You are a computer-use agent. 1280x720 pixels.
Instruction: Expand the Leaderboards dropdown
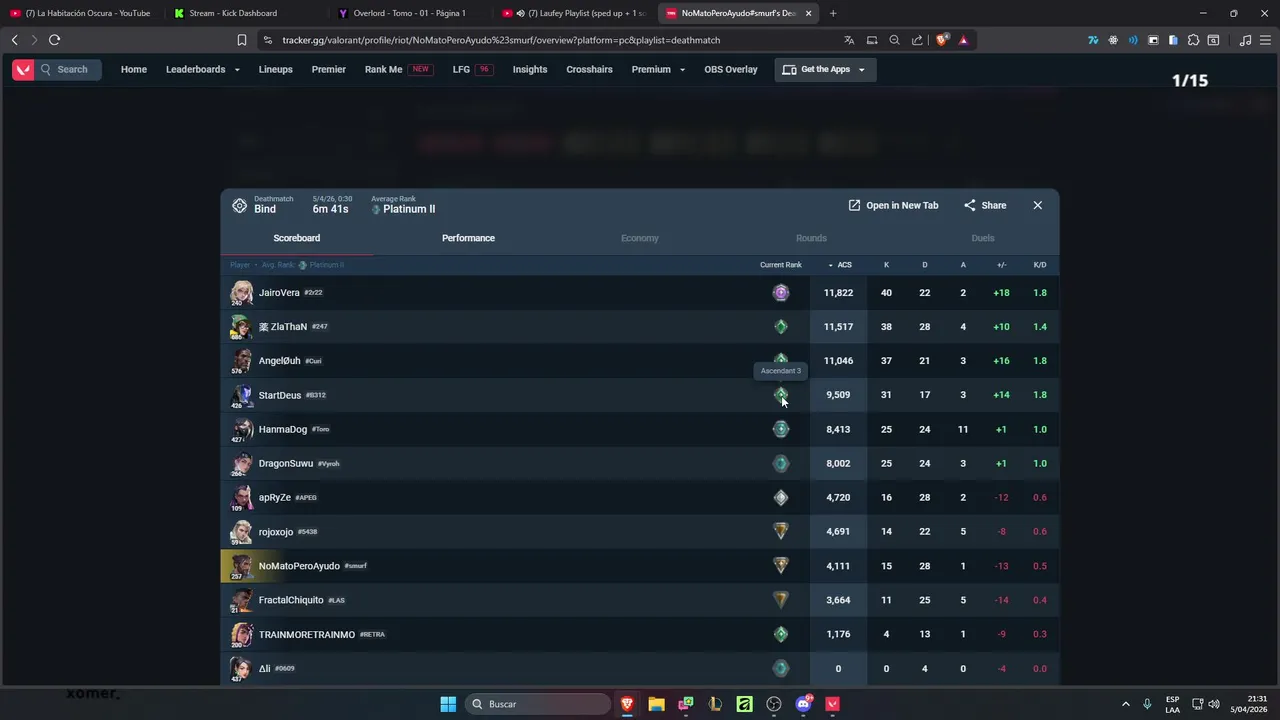point(203,69)
